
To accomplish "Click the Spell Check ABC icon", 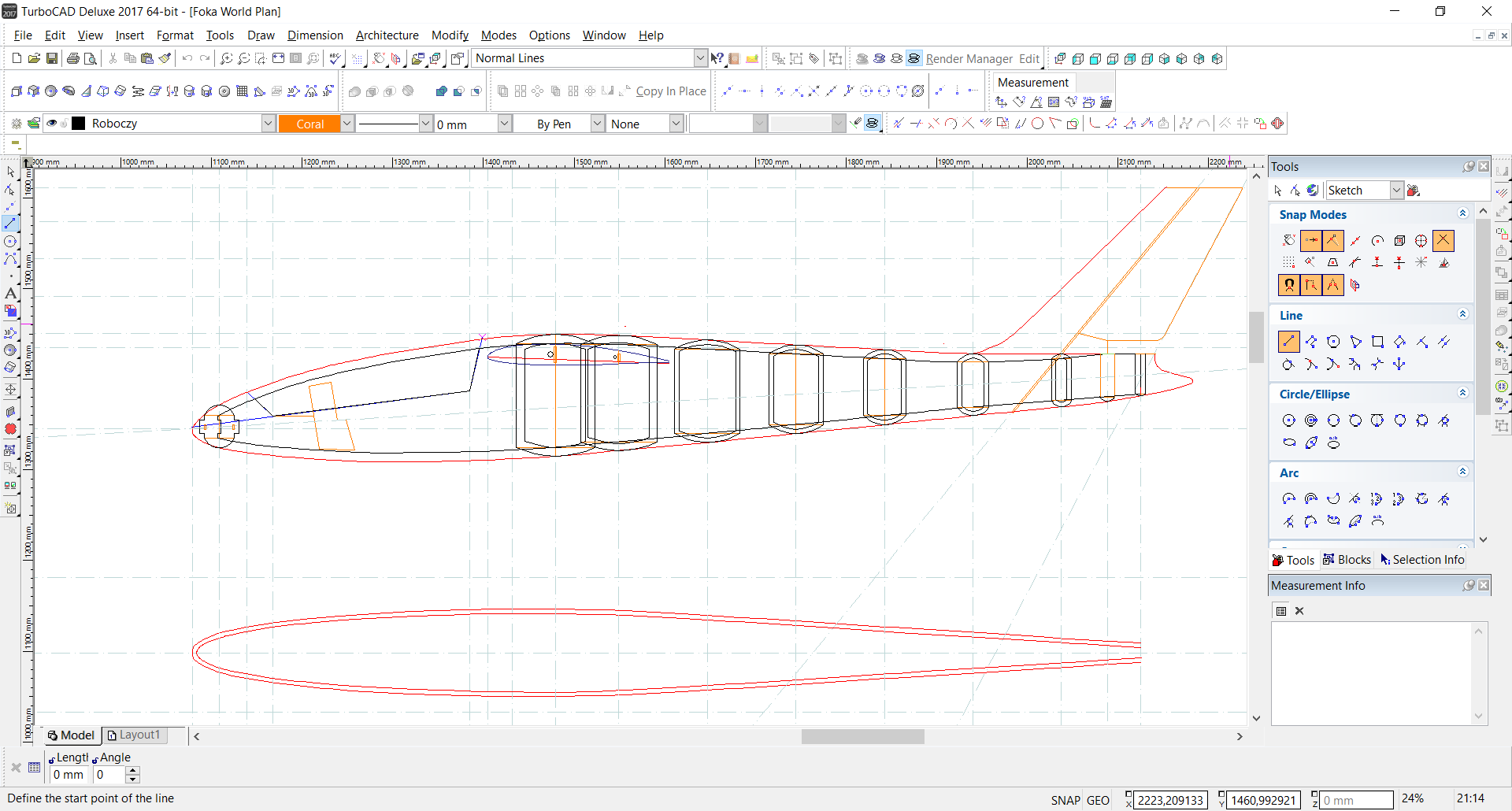I will [x=335, y=58].
